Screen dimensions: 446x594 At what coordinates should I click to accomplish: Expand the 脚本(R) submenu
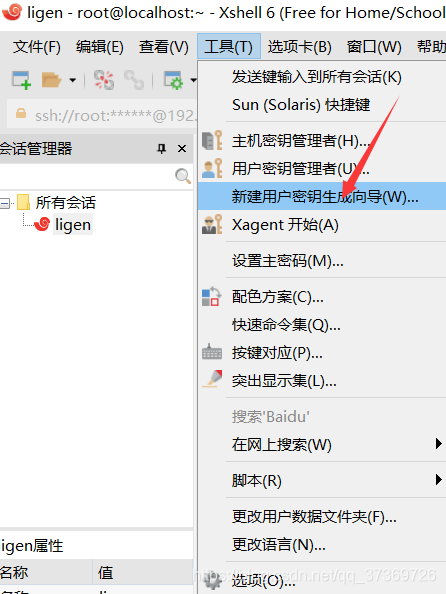pos(322,480)
